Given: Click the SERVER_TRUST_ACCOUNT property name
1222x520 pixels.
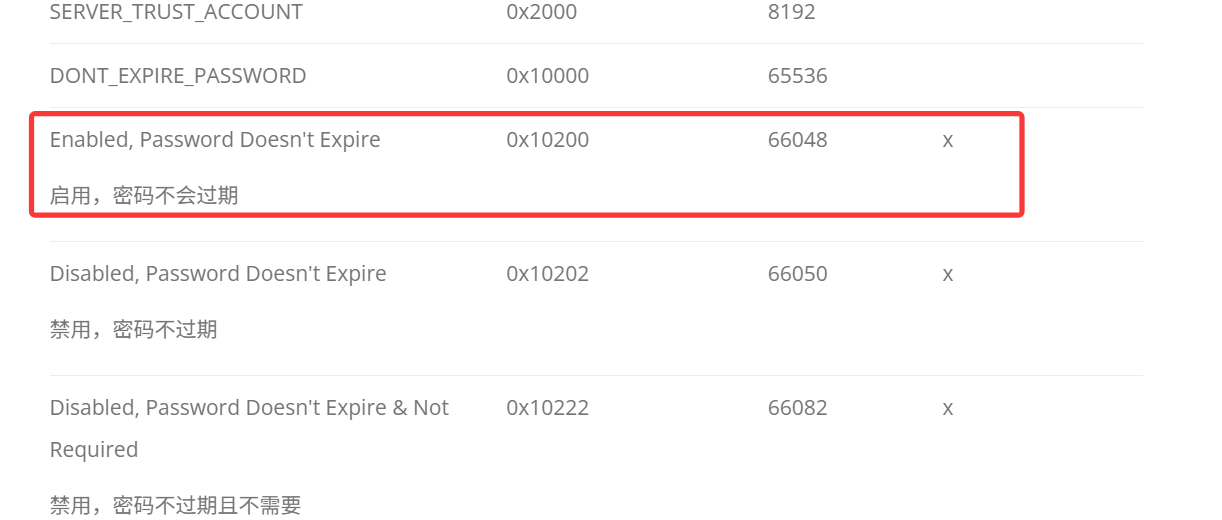Looking at the screenshot, I should 176,12.
